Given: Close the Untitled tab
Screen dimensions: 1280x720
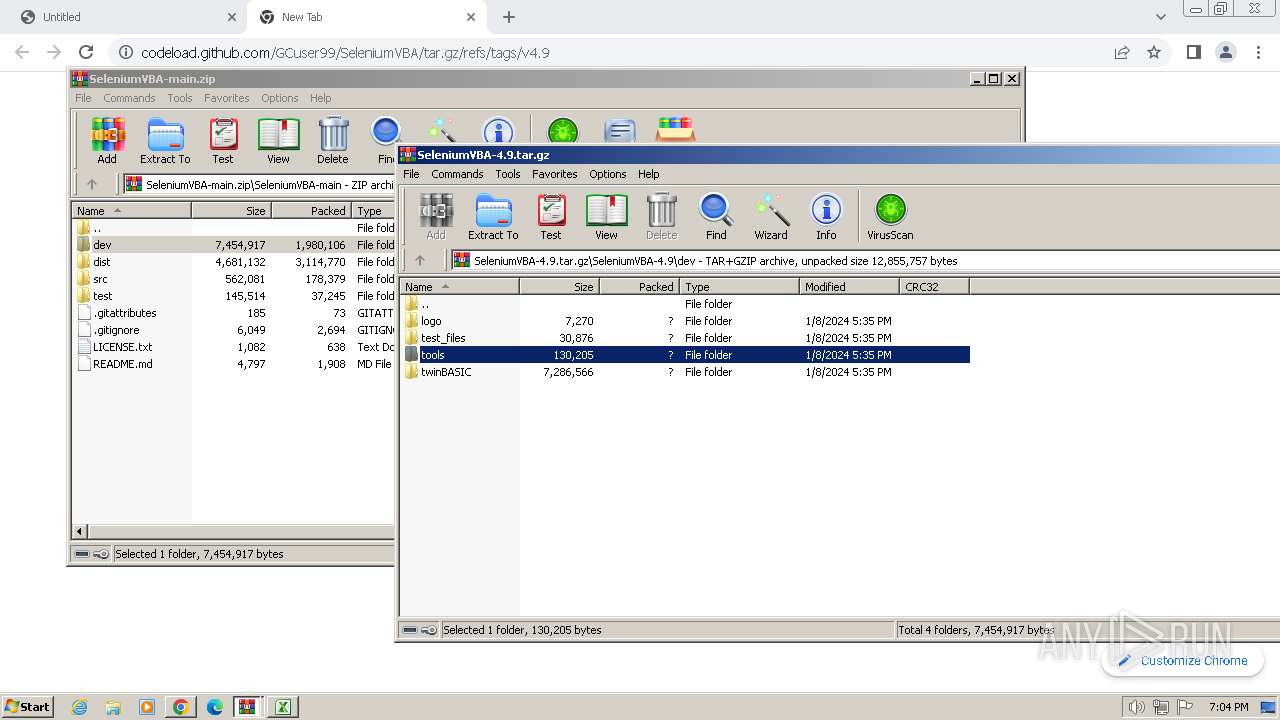Looking at the screenshot, I should point(232,17).
